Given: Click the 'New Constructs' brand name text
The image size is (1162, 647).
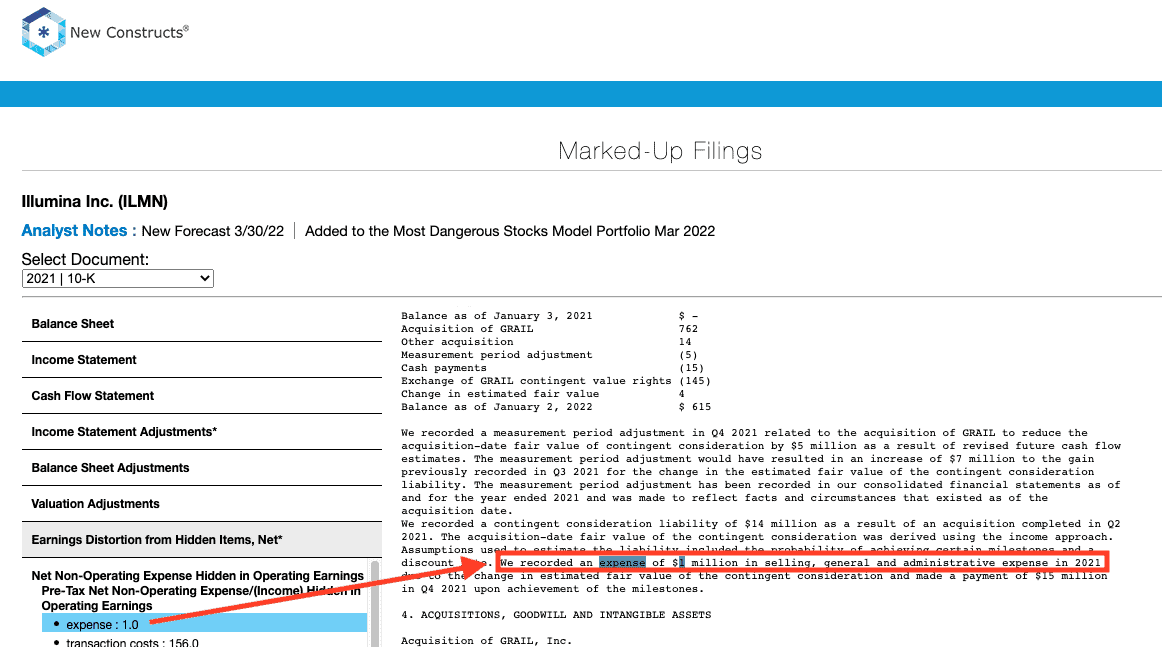Looking at the screenshot, I should 130,32.
